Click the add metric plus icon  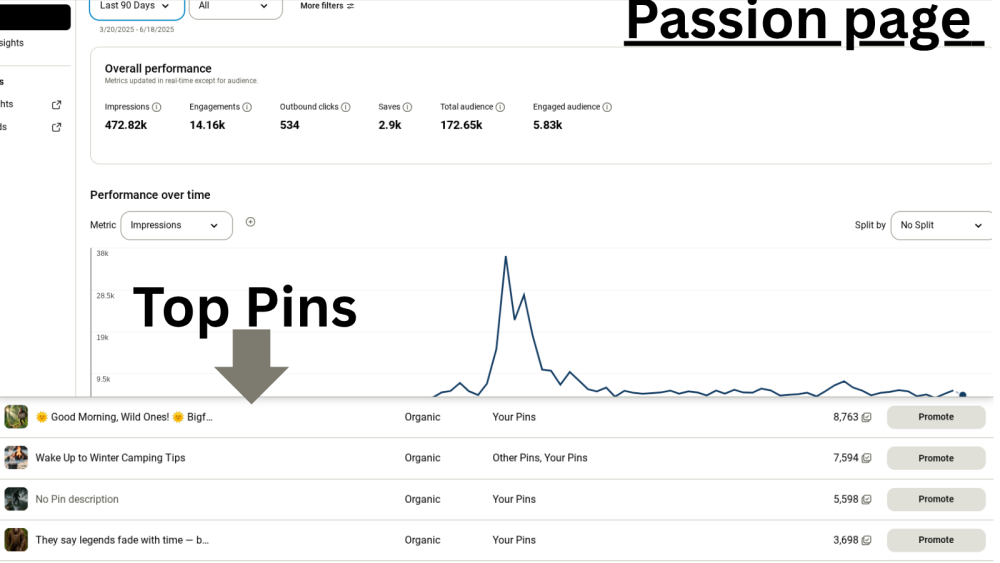(x=251, y=222)
